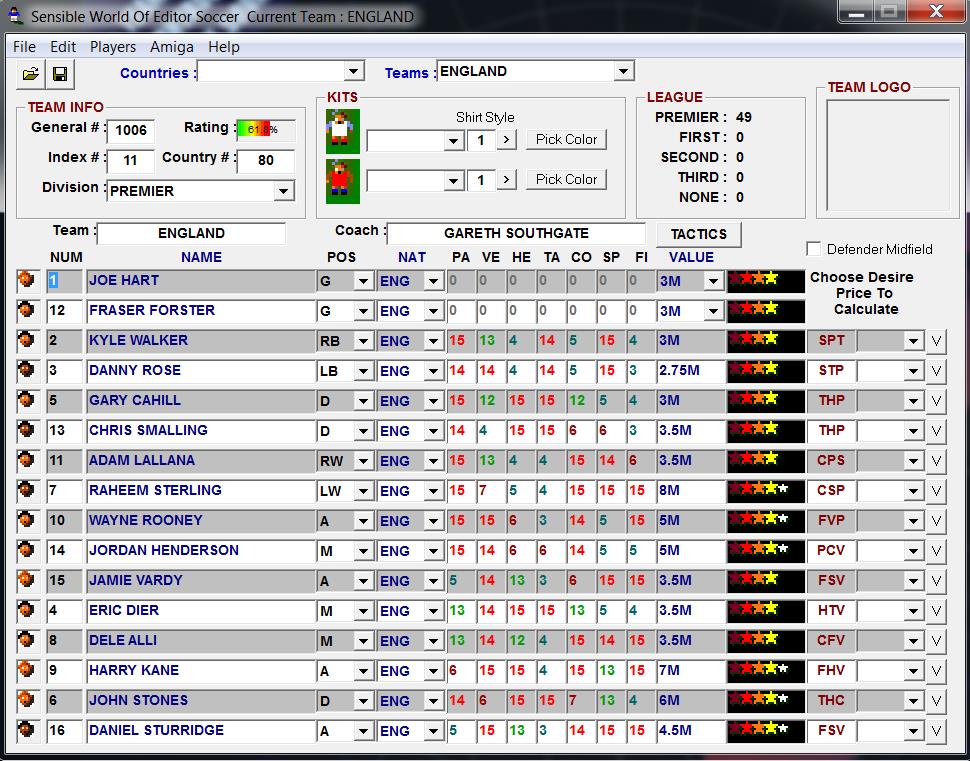Open the Amiga menu
Screen dimensions: 970x761
pyautogui.click(x=172, y=47)
